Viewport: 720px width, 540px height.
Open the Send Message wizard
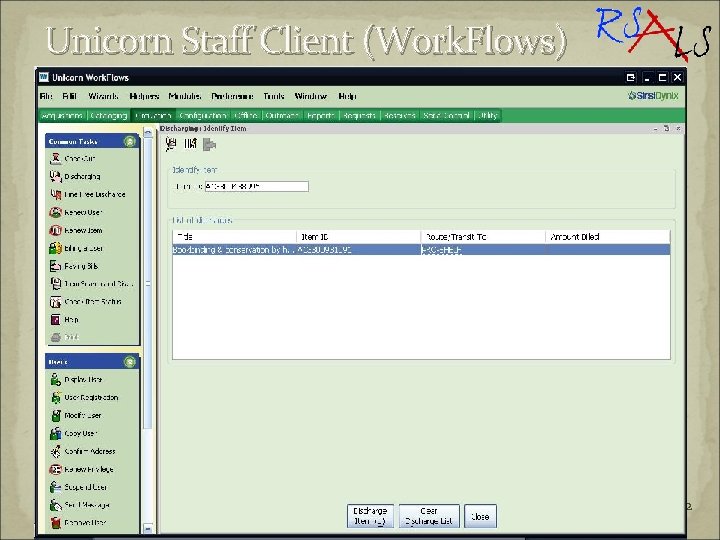click(79, 505)
